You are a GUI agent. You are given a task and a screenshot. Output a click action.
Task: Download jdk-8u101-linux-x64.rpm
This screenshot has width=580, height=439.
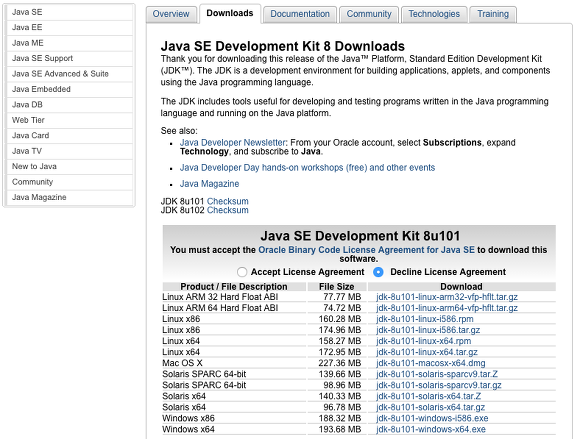coord(424,341)
